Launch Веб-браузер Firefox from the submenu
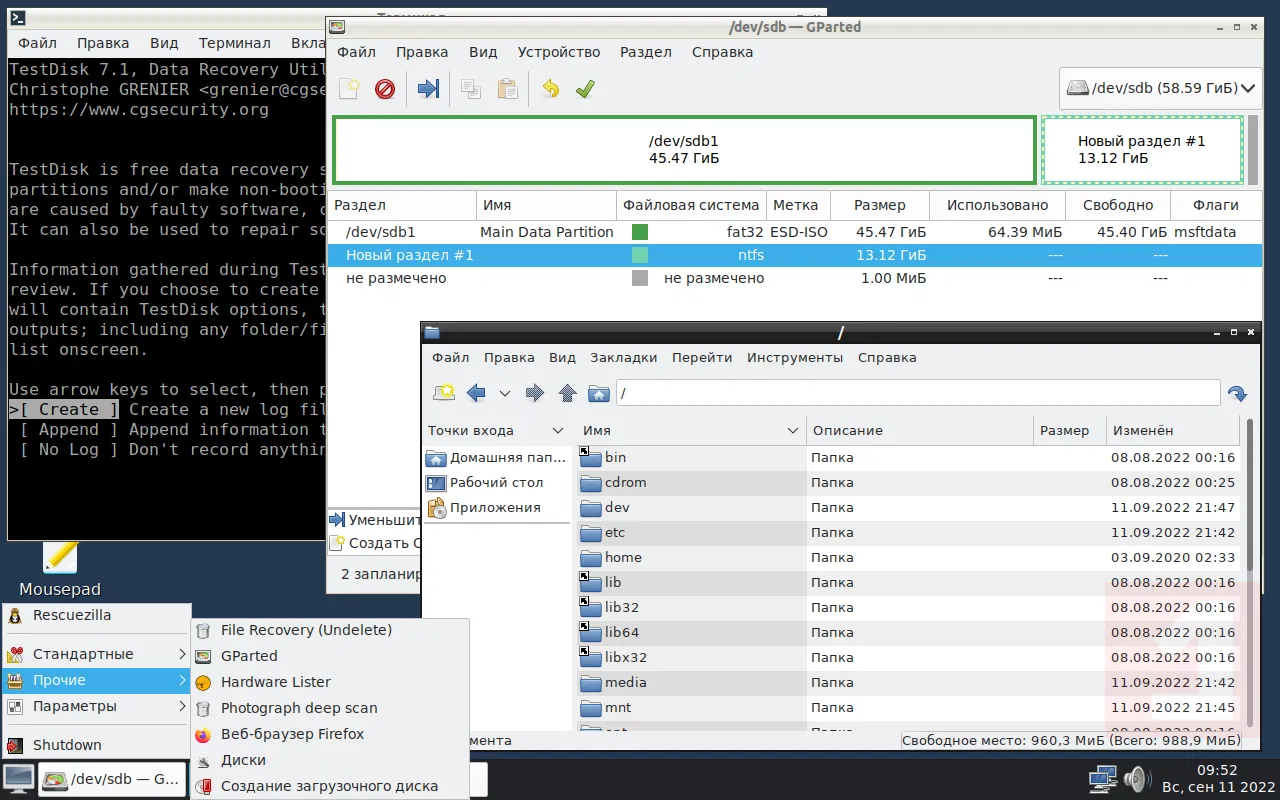This screenshot has height=800, width=1280. point(329,734)
